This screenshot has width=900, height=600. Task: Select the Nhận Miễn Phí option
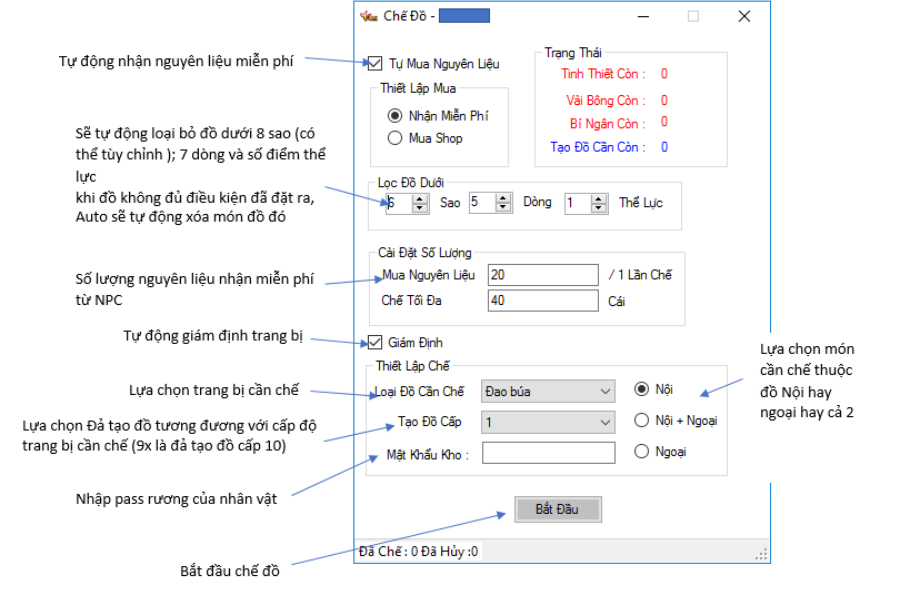click(396, 117)
